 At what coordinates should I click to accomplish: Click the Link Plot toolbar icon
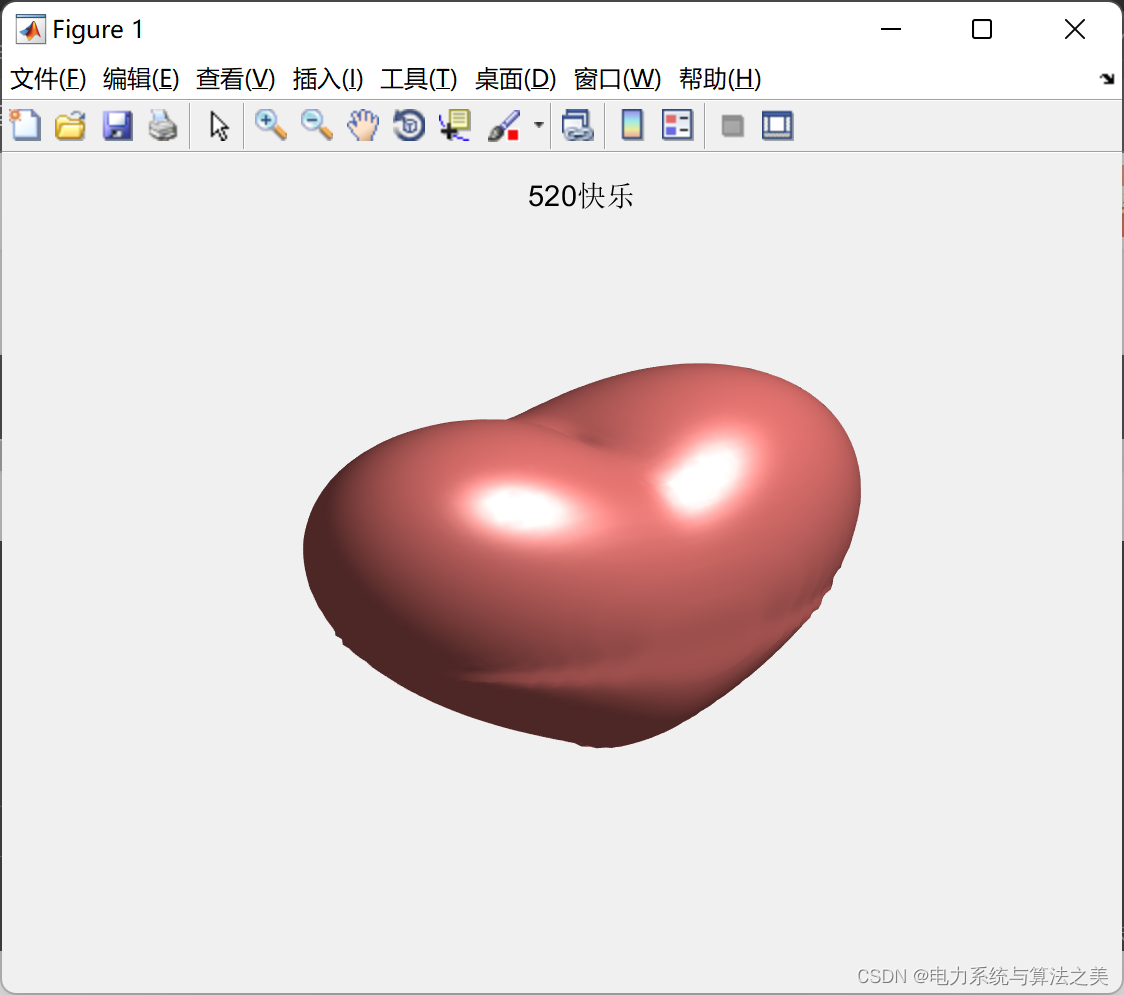(x=578, y=125)
